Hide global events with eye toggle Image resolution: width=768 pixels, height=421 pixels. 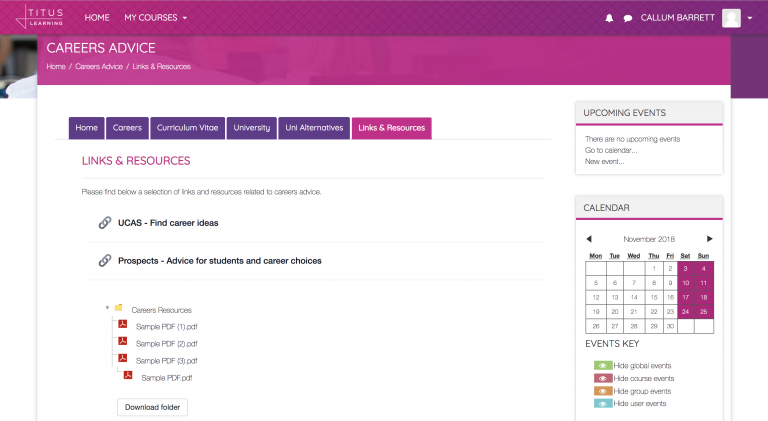pos(603,366)
